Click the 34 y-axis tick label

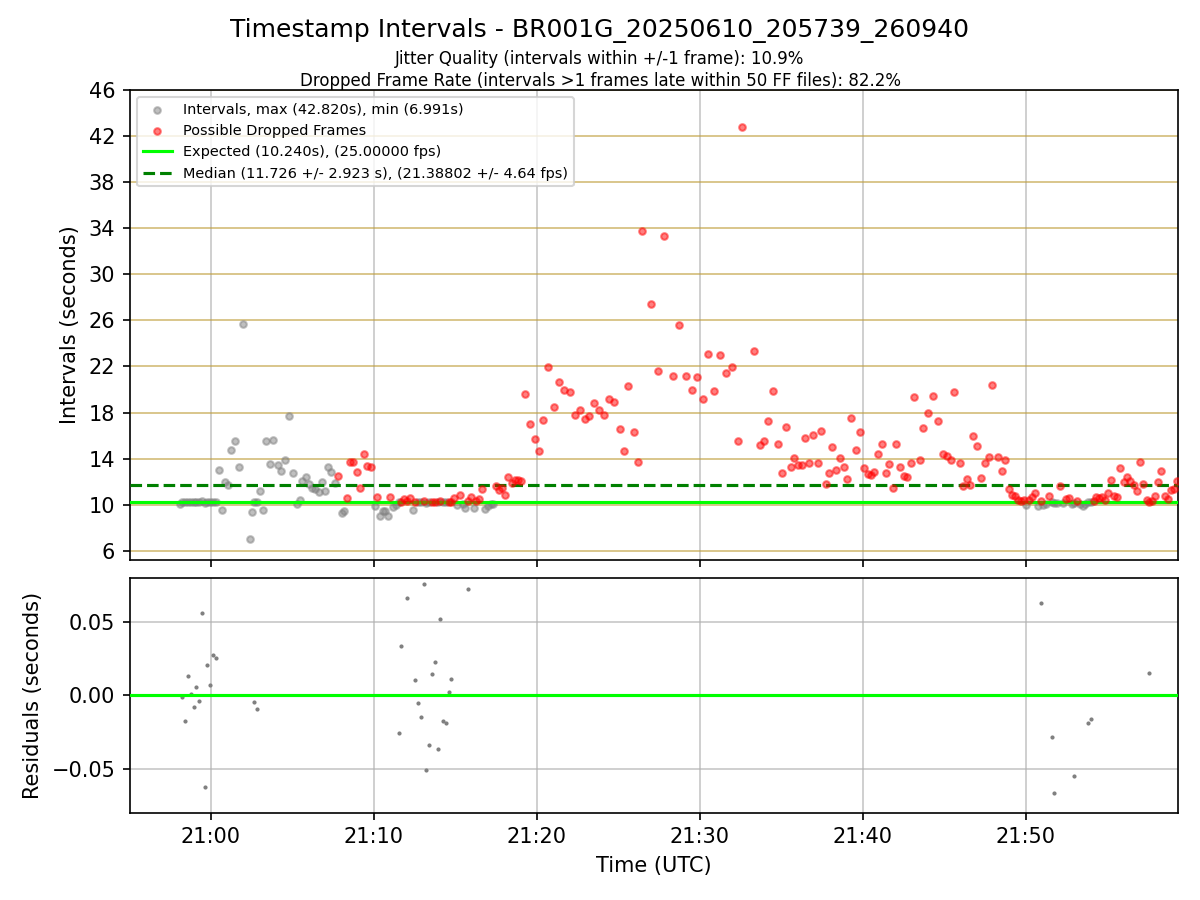point(103,228)
